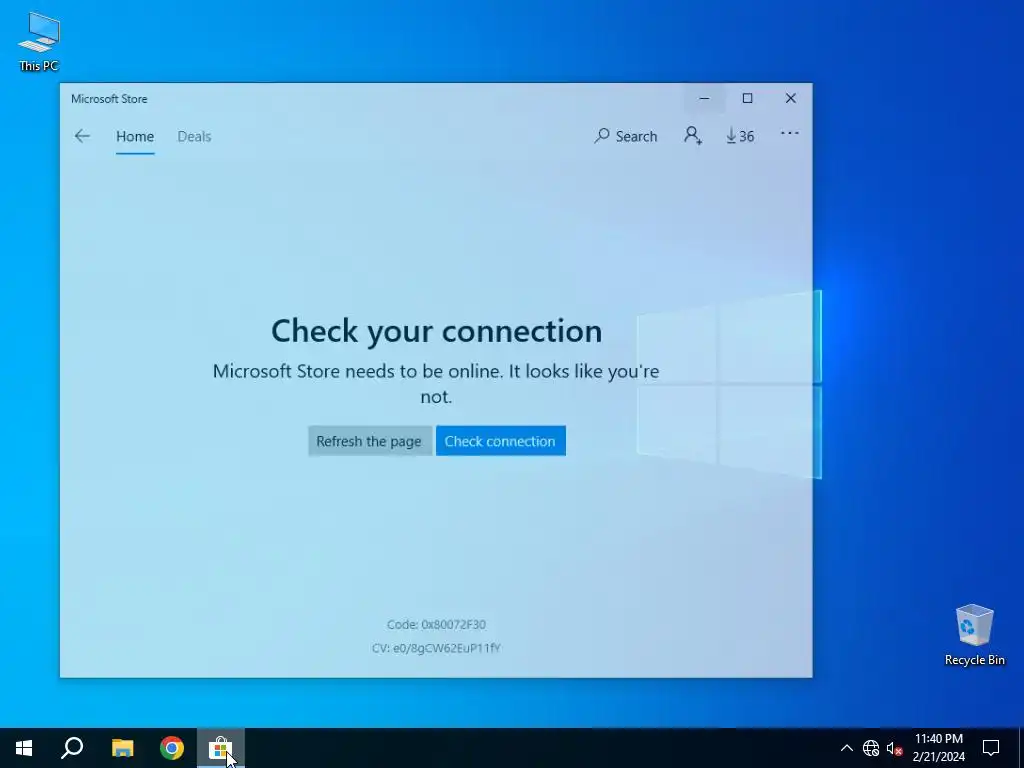The image size is (1024, 768).
Task: Maximize the Microsoft Store window
Action: (x=747, y=98)
